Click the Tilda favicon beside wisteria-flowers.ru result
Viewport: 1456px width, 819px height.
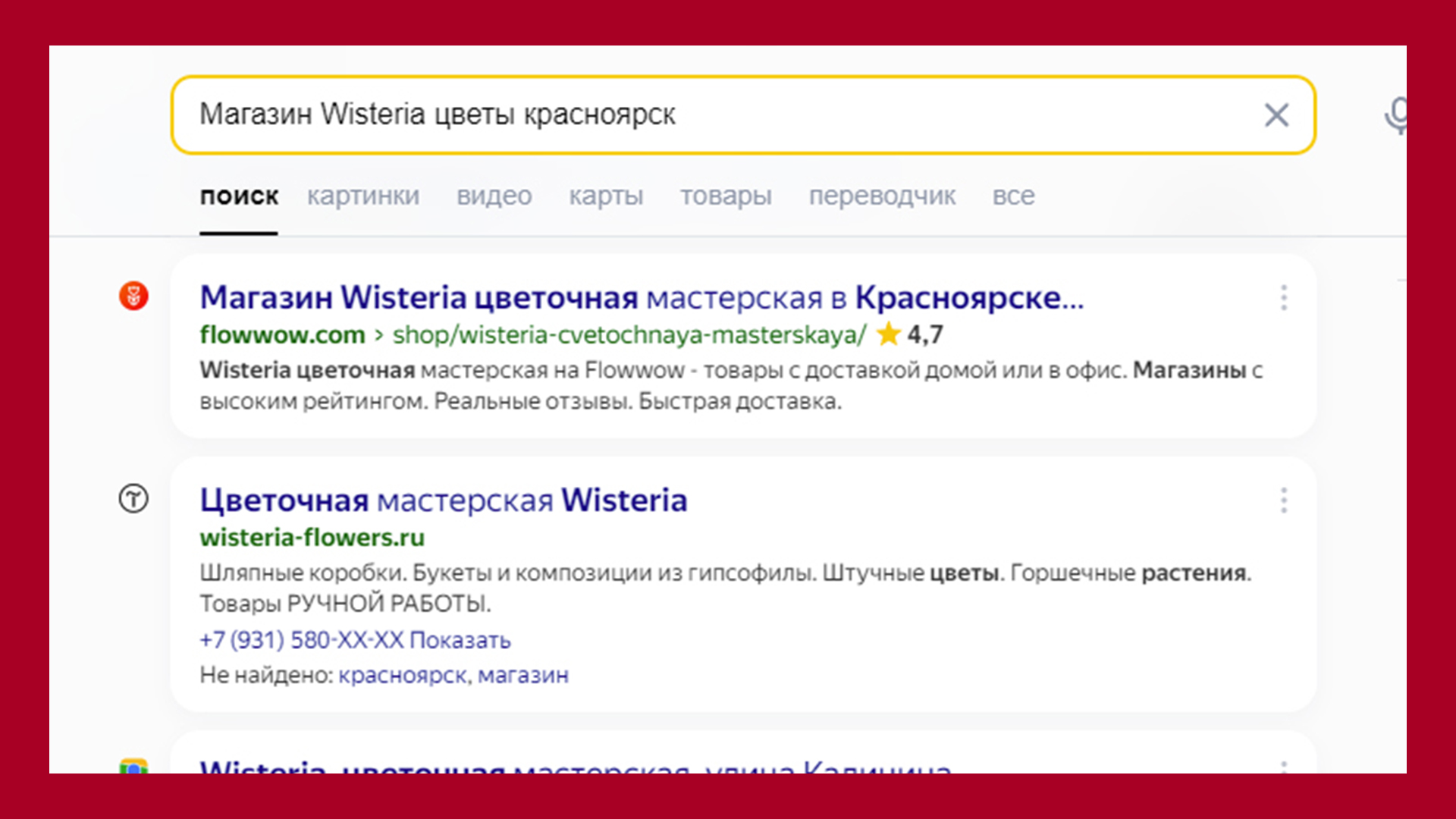[133, 499]
